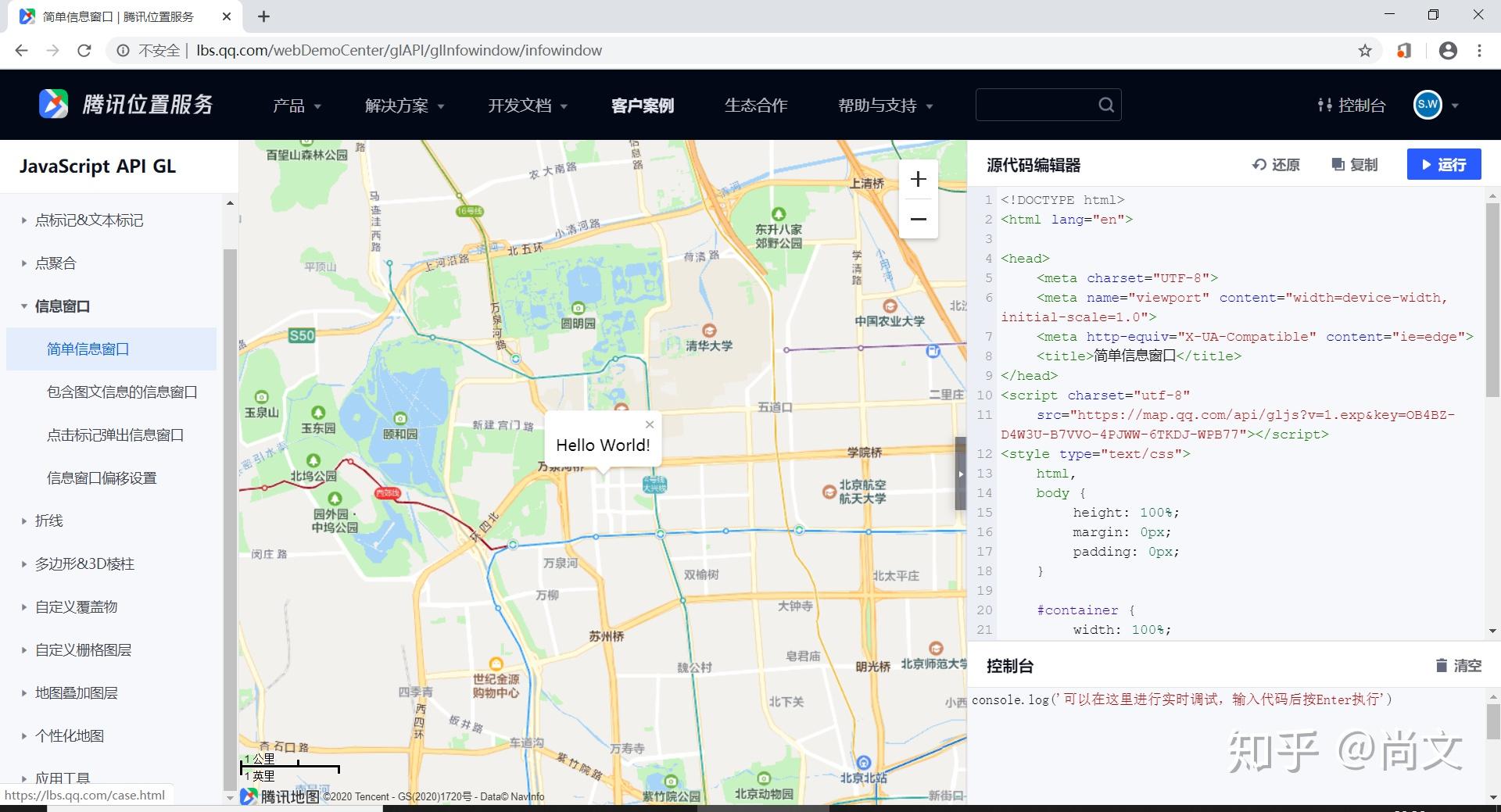
Task: Click the S.W user avatar
Action: tap(1428, 104)
